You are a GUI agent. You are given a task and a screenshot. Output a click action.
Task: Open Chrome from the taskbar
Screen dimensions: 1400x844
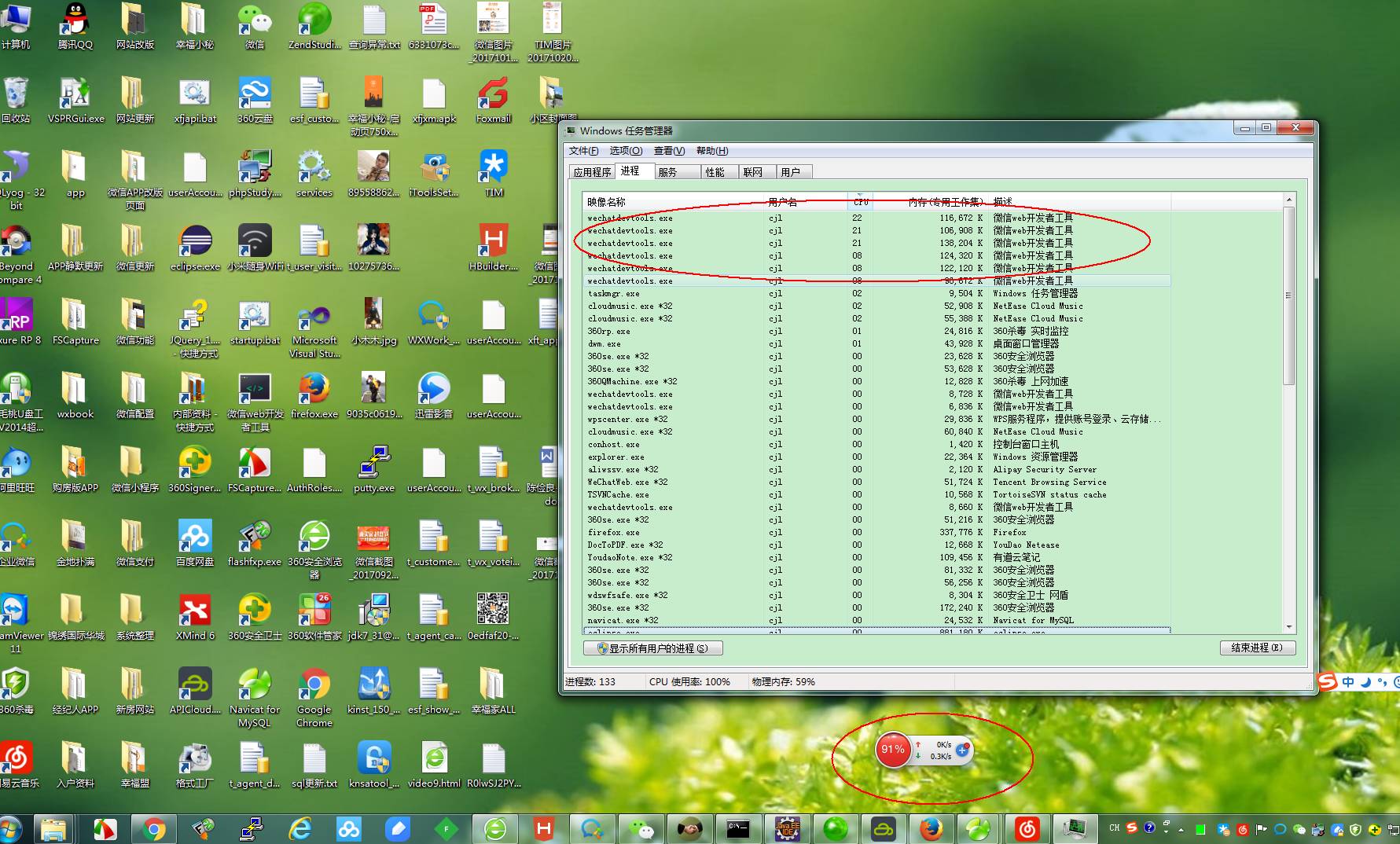point(154,829)
